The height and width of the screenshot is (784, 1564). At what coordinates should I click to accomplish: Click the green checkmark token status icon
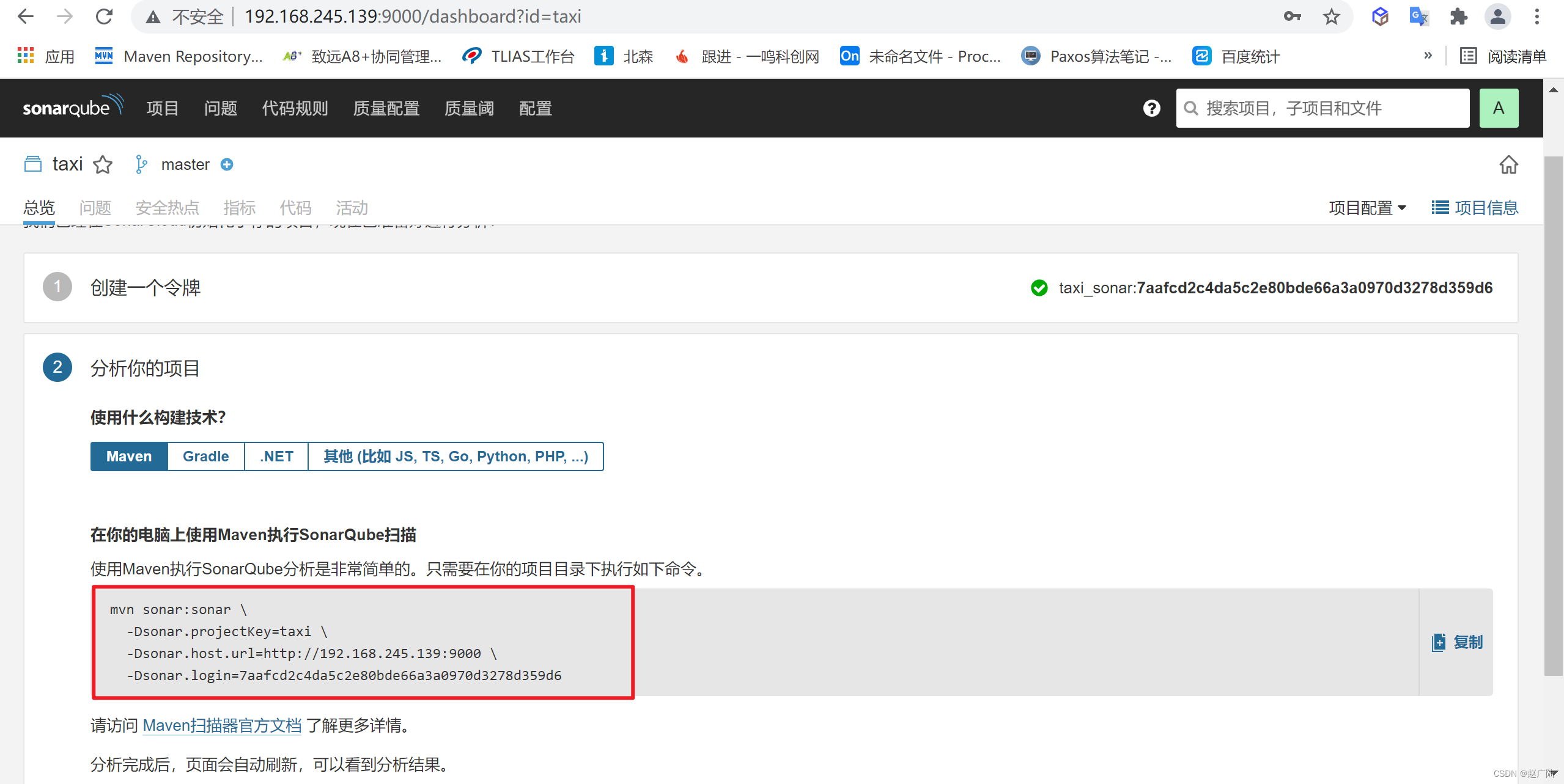pyautogui.click(x=1041, y=288)
